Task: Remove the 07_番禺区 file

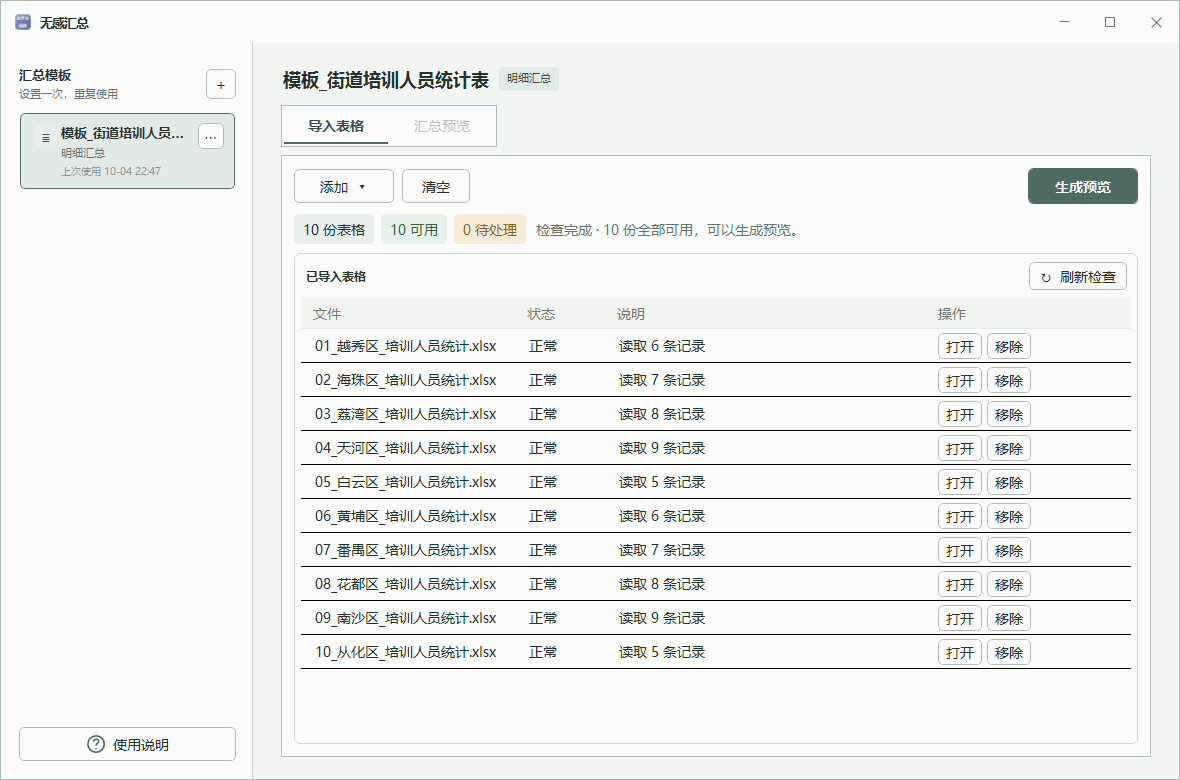Action: (x=1008, y=550)
